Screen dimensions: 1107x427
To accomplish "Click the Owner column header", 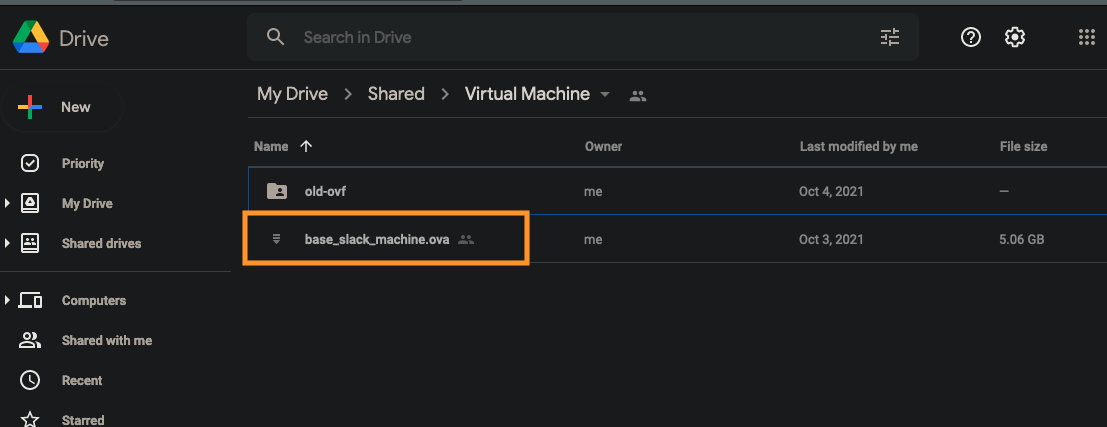I will point(604,146).
